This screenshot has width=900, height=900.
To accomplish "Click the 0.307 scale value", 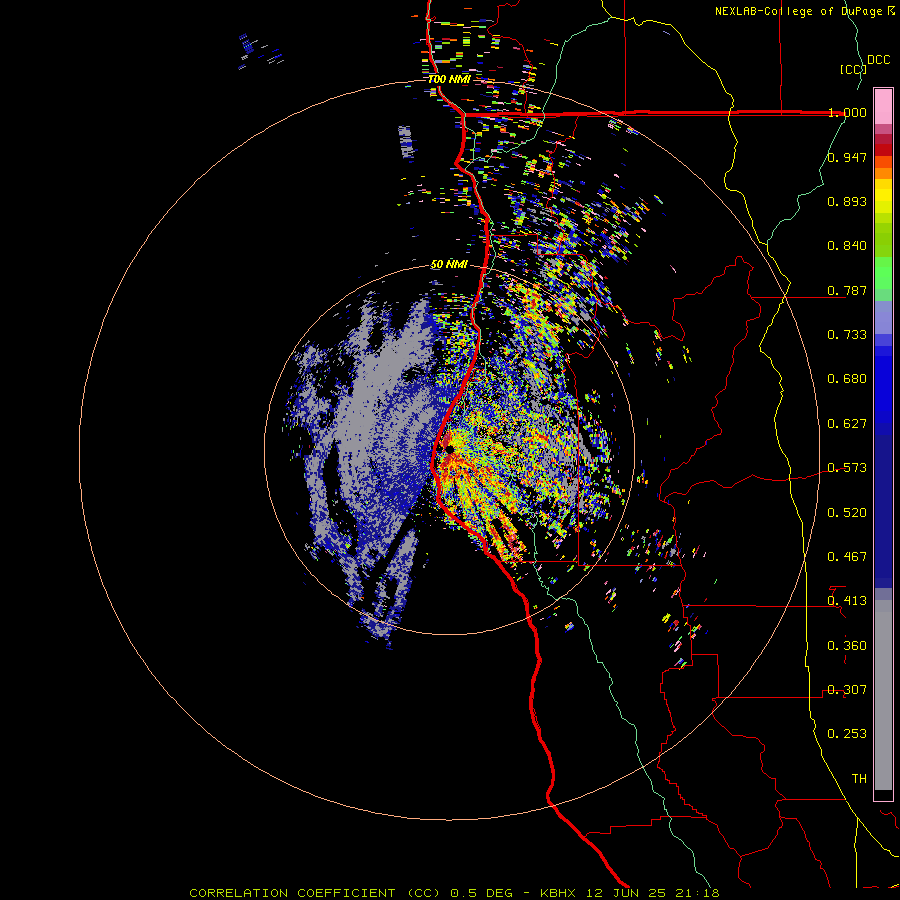I will [x=847, y=690].
